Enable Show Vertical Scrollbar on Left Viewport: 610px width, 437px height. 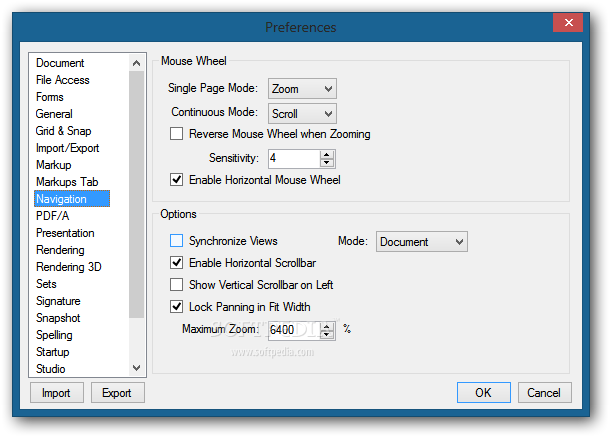[x=177, y=285]
